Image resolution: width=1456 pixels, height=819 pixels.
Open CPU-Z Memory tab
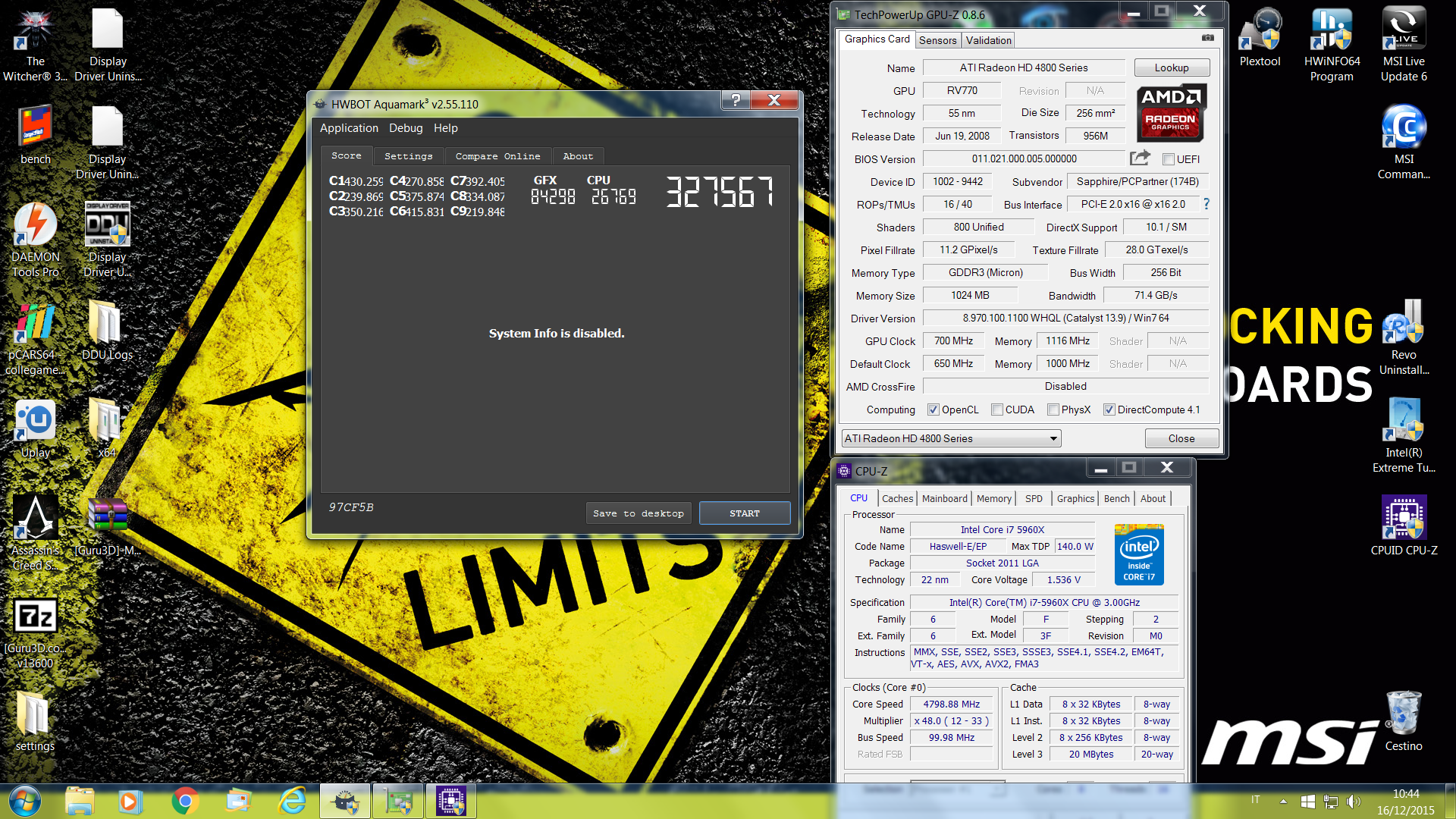pos(994,498)
